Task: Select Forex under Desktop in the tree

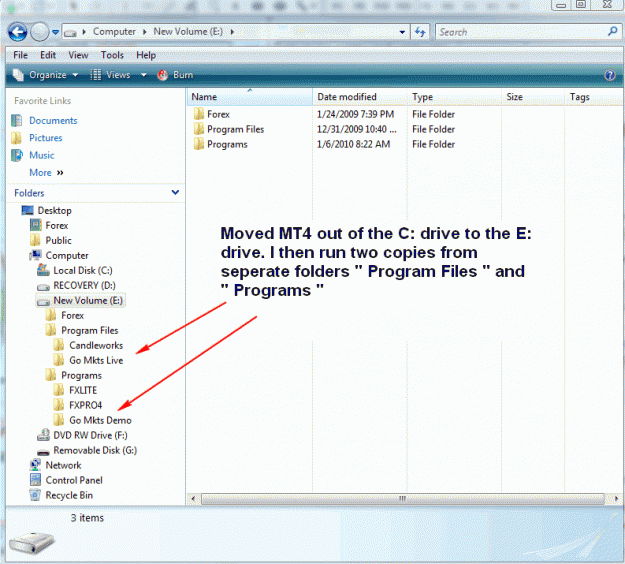Action: point(57,226)
